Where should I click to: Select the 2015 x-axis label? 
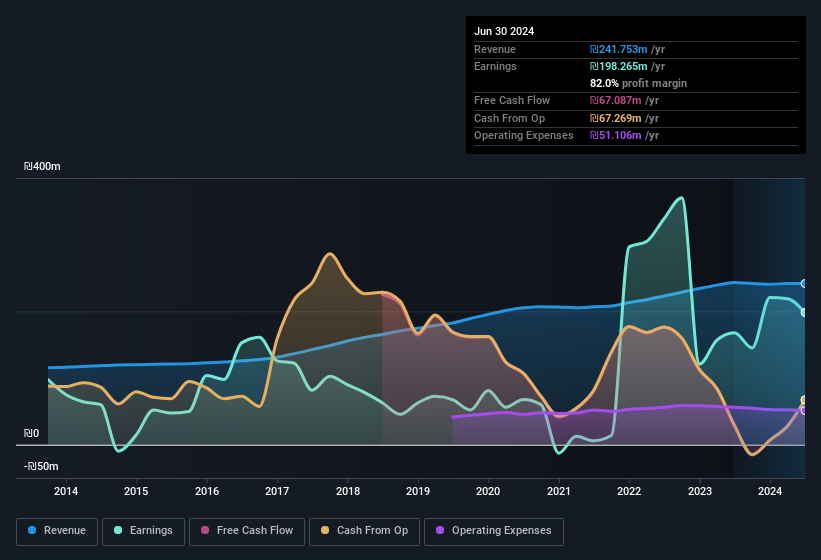(136, 491)
